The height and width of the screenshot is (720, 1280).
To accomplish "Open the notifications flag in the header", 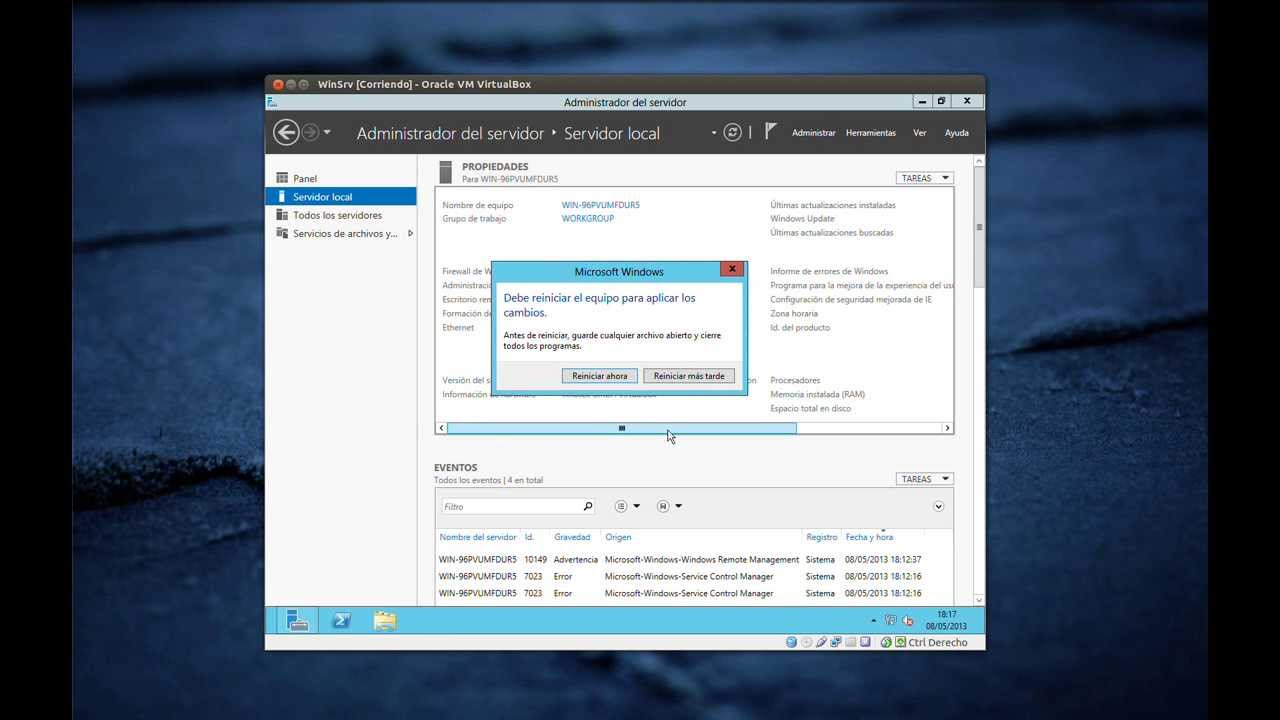I will pos(771,131).
